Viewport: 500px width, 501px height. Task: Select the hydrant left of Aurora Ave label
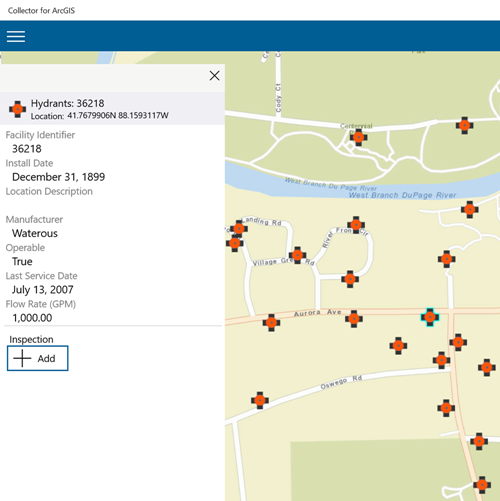[x=271, y=323]
